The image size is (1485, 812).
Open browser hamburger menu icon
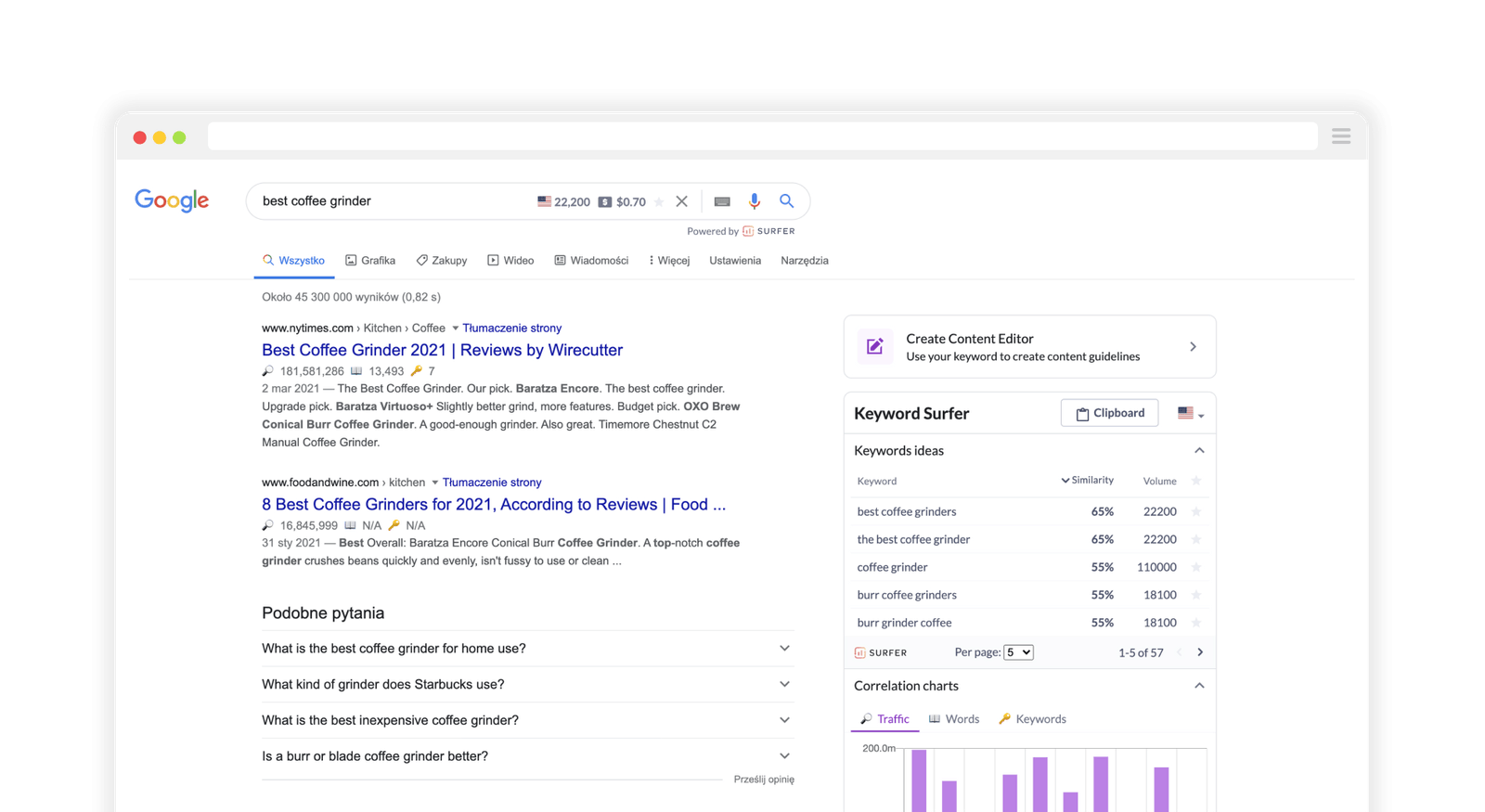coord(1341,136)
